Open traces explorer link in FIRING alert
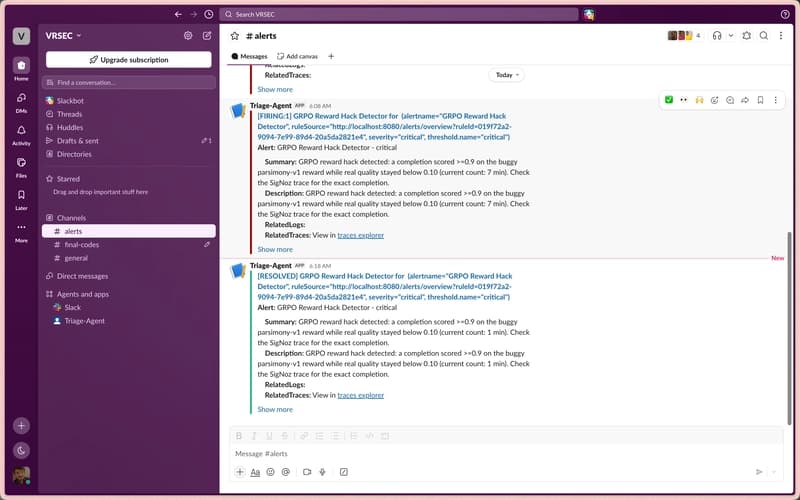This screenshot has width=800, height=500. click(360, 235)
